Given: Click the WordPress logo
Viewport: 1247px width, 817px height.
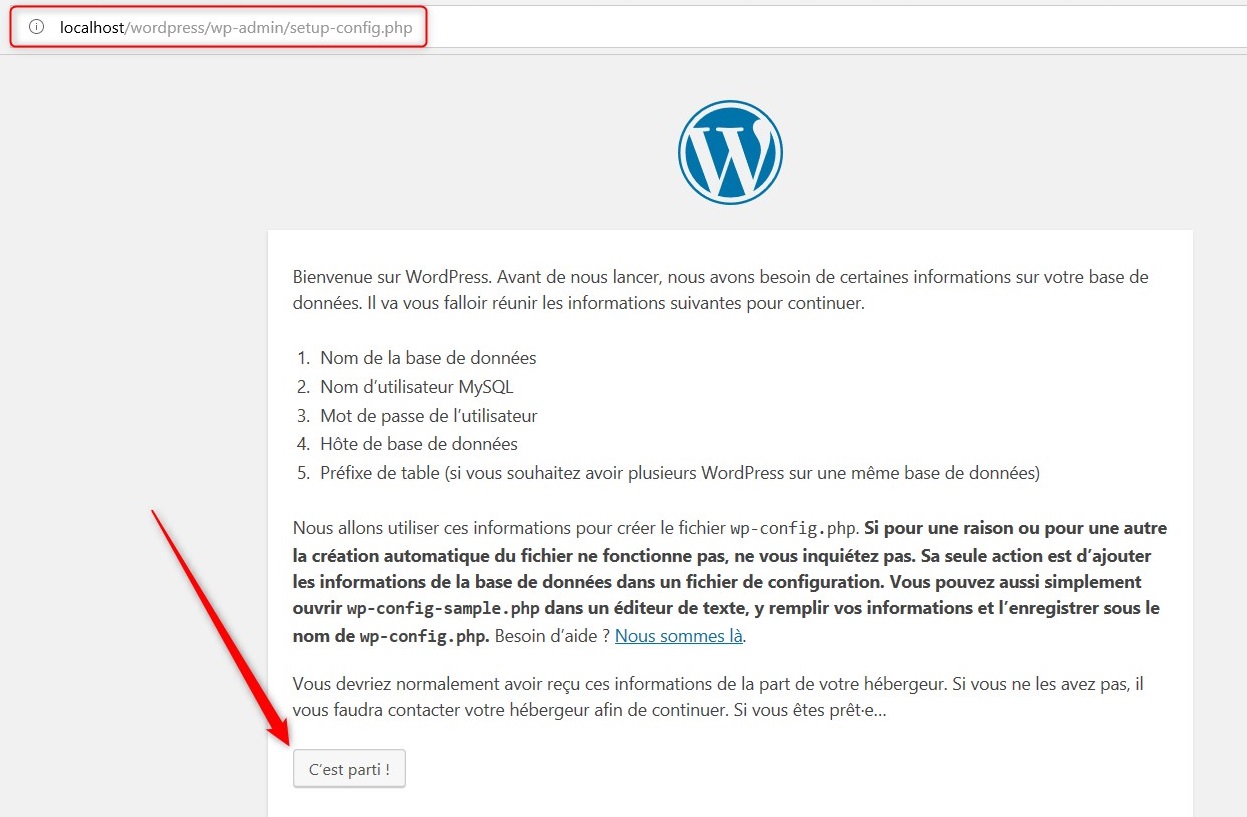Looking at the screenshot, I should click(x=730, y=153).
